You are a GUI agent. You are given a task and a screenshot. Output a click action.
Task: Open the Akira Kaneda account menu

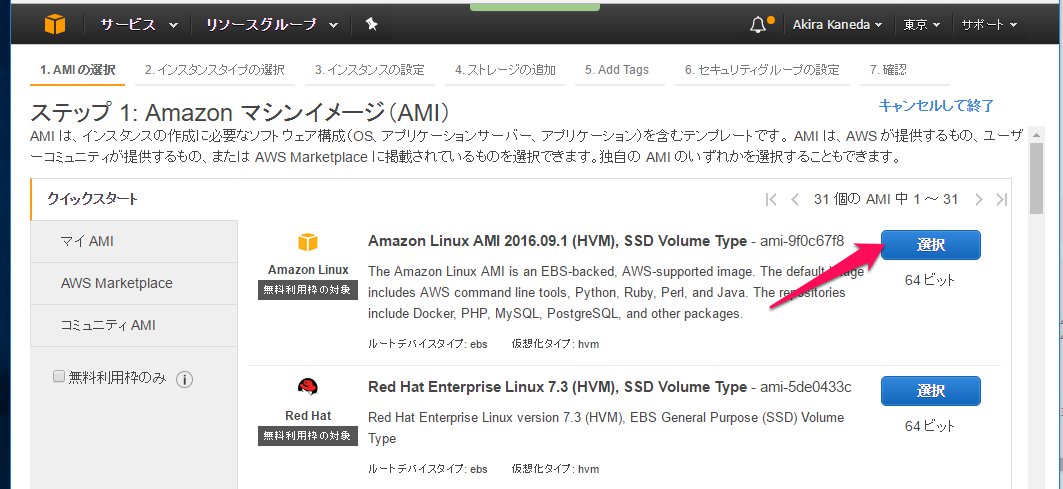coord(837,24)
